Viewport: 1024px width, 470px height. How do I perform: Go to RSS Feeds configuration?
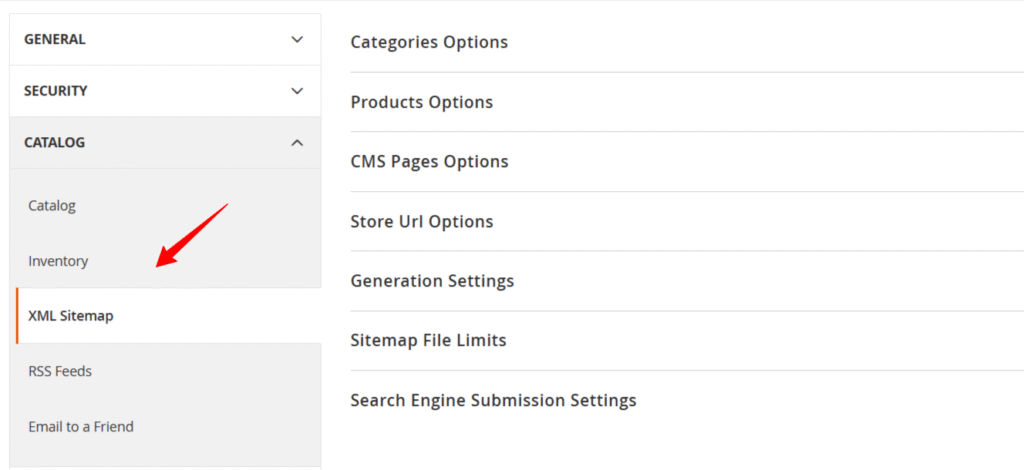60,371
